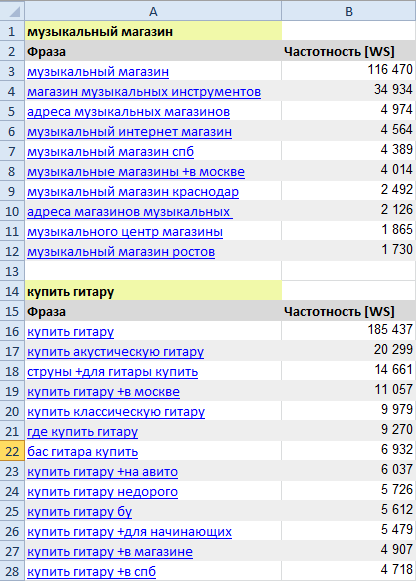Follow link бас гитара купить
Screen dimensions: 416x581
[82, 452]
